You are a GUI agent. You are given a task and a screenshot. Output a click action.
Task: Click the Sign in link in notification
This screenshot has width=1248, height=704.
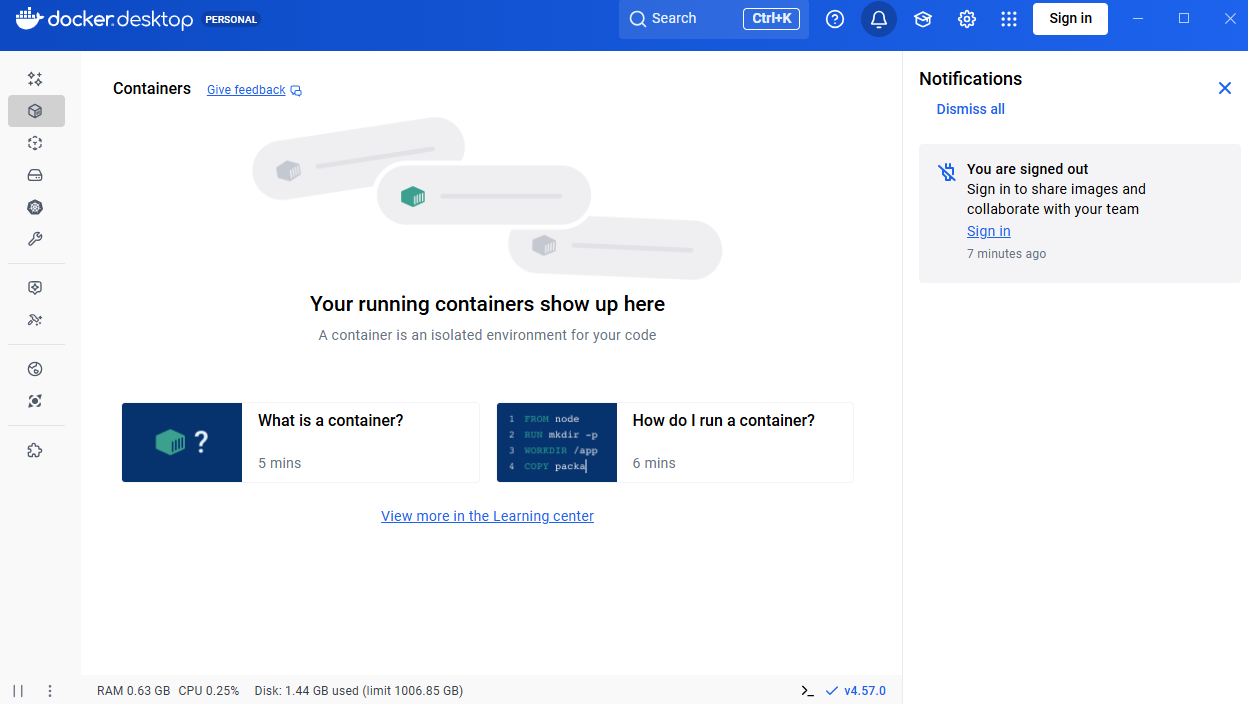click(988, 231)
